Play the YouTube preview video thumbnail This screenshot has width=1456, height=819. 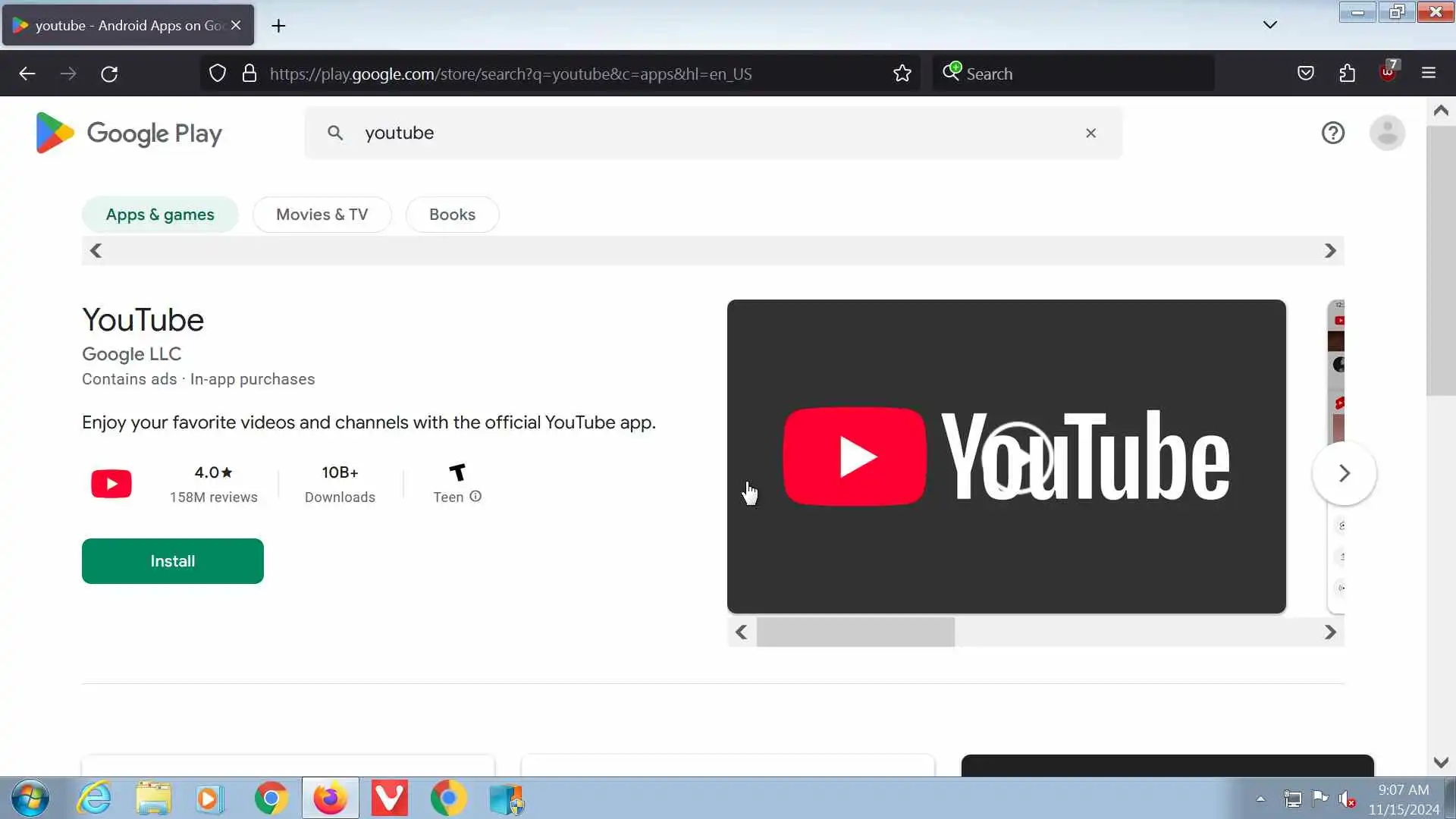[x=1016, y=457]
